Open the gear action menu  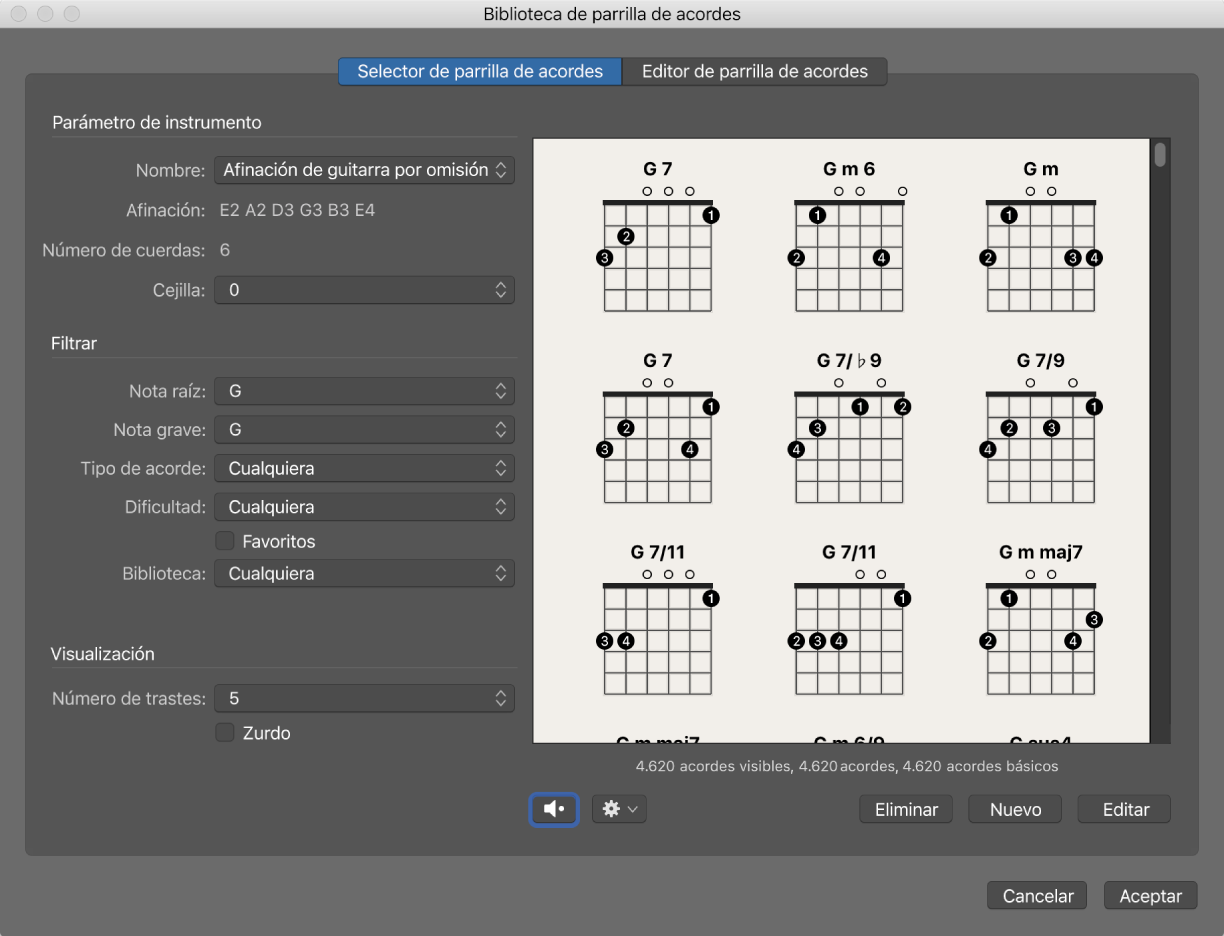coord(619,809)
